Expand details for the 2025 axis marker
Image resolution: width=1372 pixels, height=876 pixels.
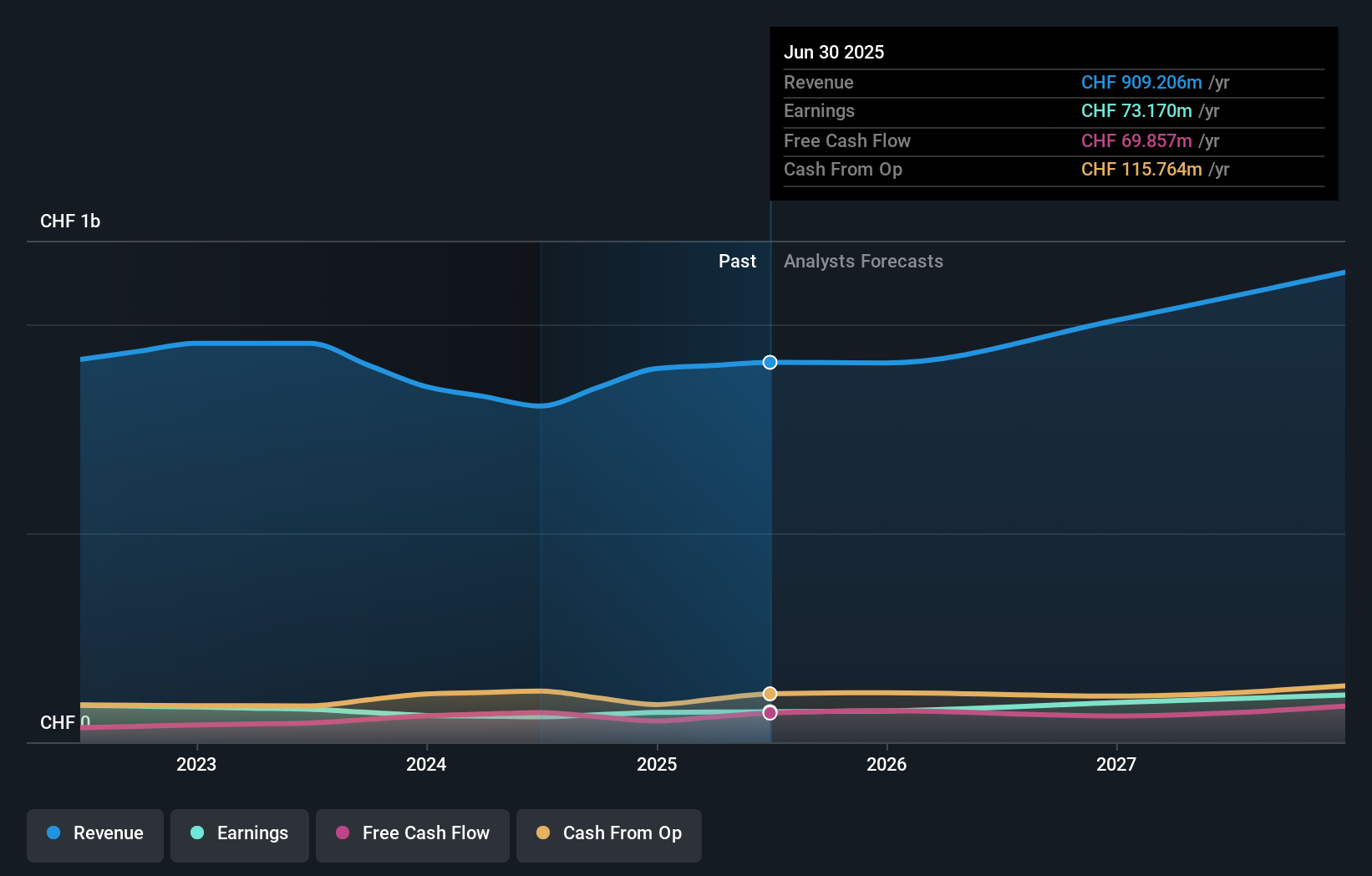click(657, 764)
